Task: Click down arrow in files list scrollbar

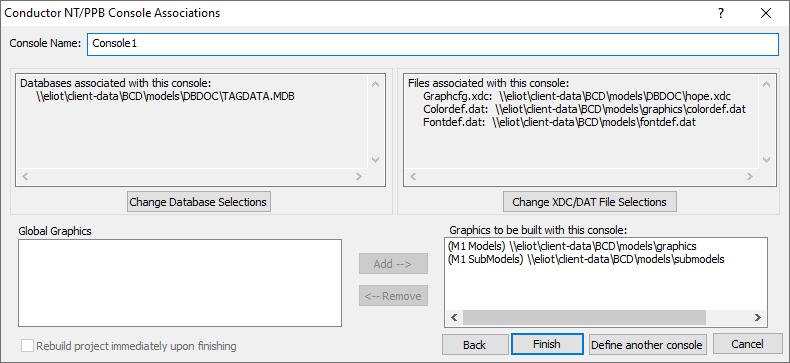Action: click(766, 160)
